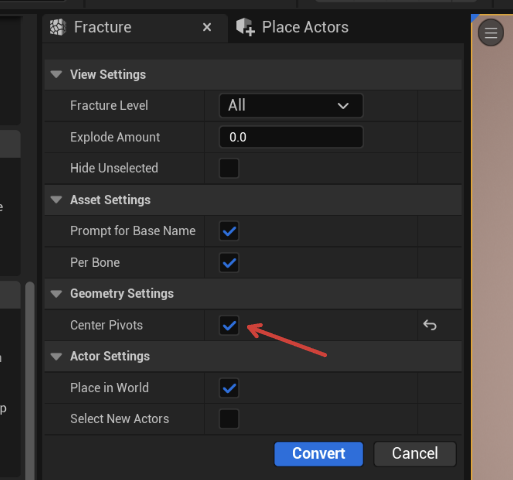Image resolution: width=513 pixels, height=480 pixels.
Task: Reset Center Pivots to default value
Action: point(430,325)
